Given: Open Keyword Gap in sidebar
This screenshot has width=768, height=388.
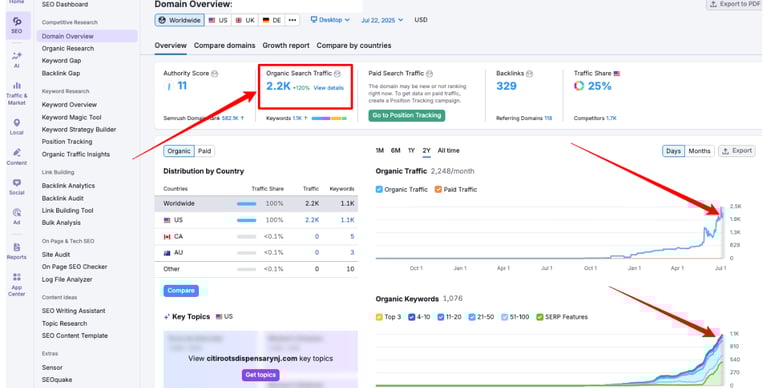Looking at the screenshot, I should [61, 61].
